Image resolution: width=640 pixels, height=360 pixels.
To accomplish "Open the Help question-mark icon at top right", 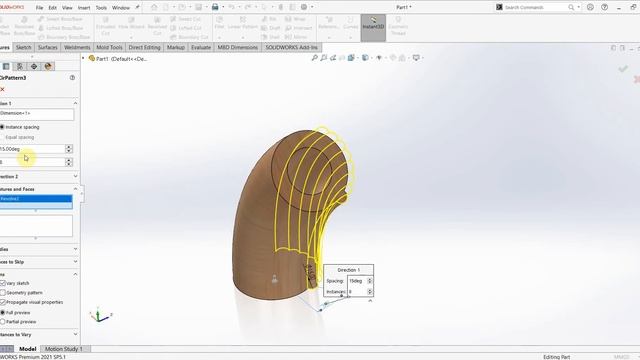I will pyautogui.click(x=604, y=7).
